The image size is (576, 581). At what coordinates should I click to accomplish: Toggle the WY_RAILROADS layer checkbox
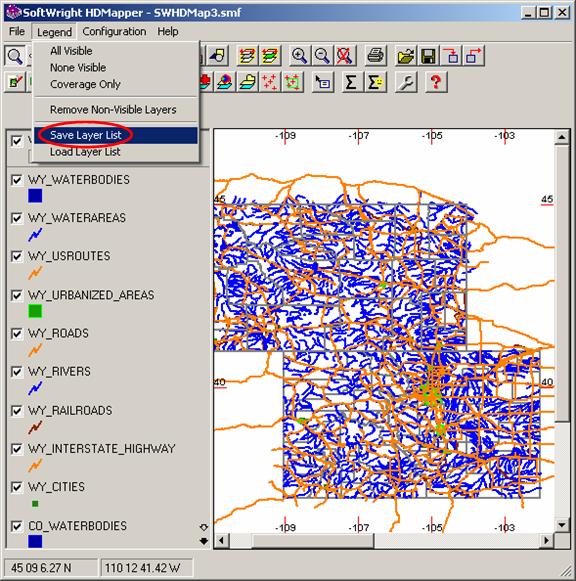tap(17, 411)
